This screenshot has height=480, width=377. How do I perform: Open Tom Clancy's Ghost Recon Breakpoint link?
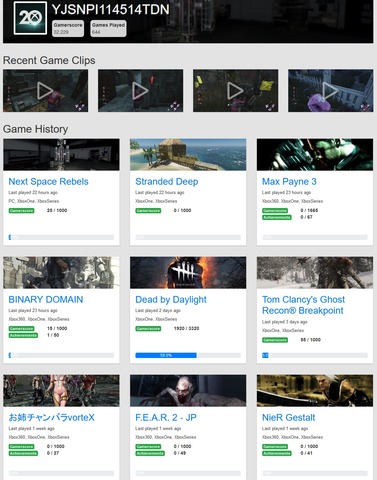click(303, 305)
